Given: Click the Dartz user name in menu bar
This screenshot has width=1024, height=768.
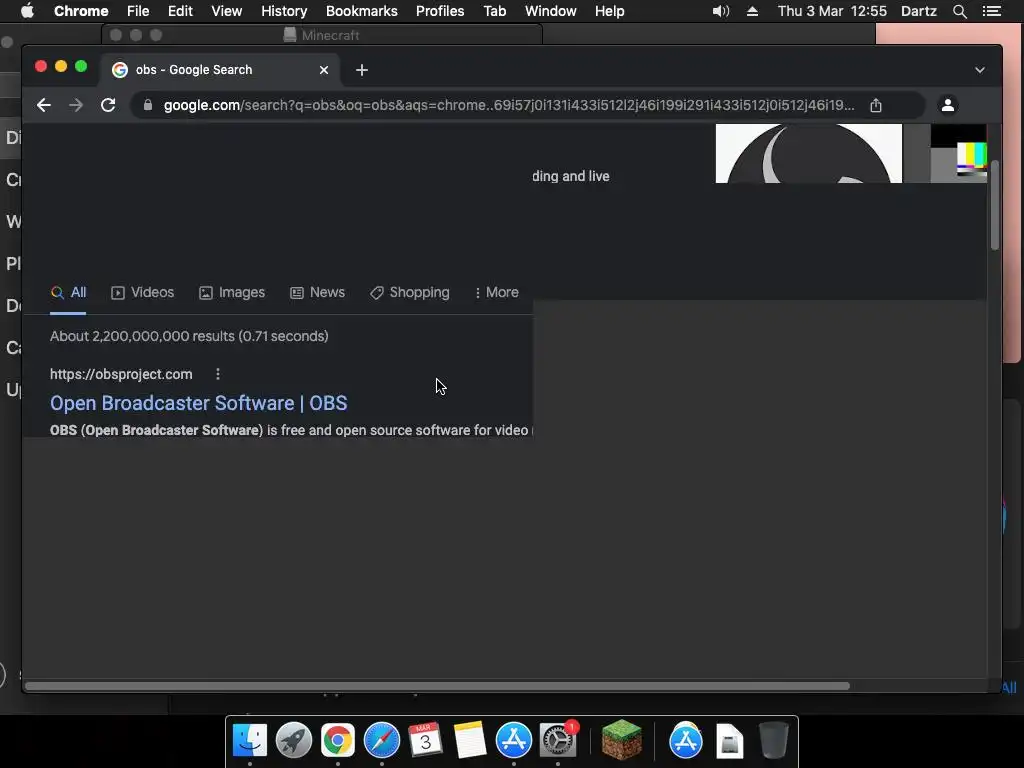Looking at the screenshot, I should tap(919, 11).
